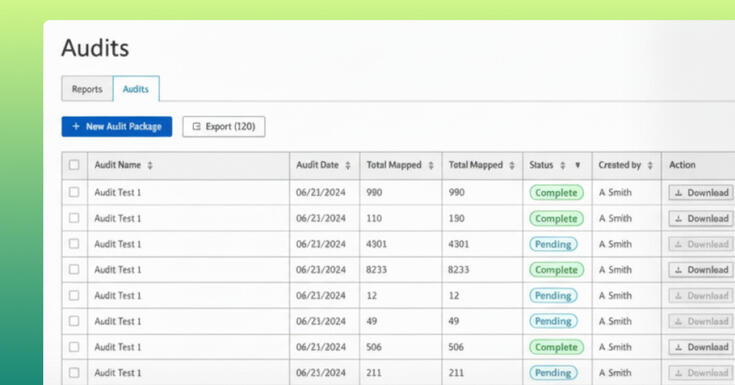
Task: Click the Export (120) button
Action: point(224,127)
